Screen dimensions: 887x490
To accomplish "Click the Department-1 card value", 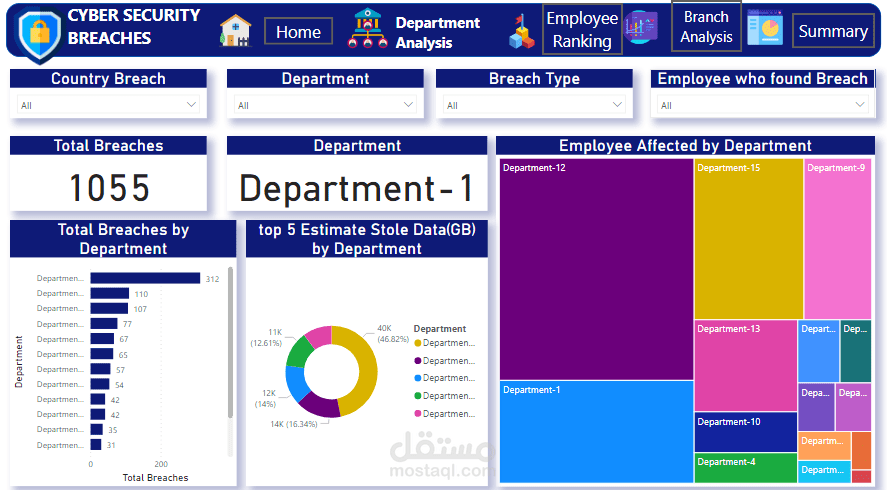I will tap(356, 188).
